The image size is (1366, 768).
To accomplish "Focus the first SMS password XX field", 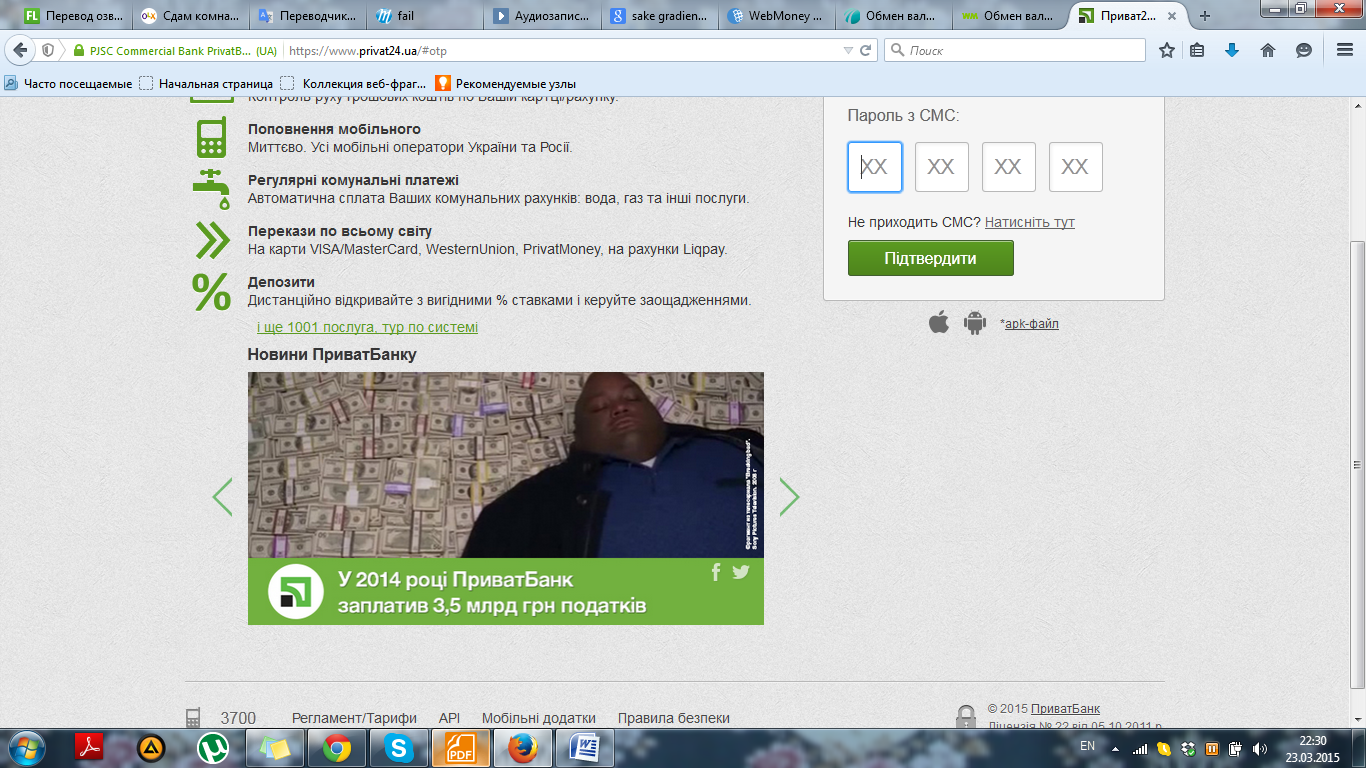I will coord(875,167).
